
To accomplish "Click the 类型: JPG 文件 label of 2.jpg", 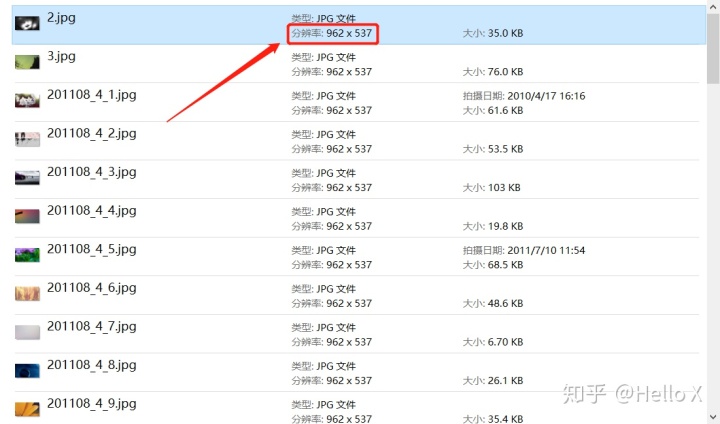I will point(323,18).
